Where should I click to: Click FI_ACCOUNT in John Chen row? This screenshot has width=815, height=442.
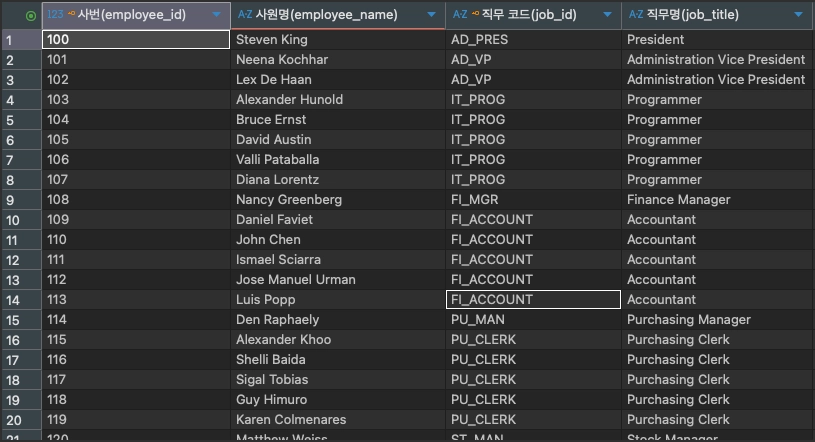(x=533, y=240)
